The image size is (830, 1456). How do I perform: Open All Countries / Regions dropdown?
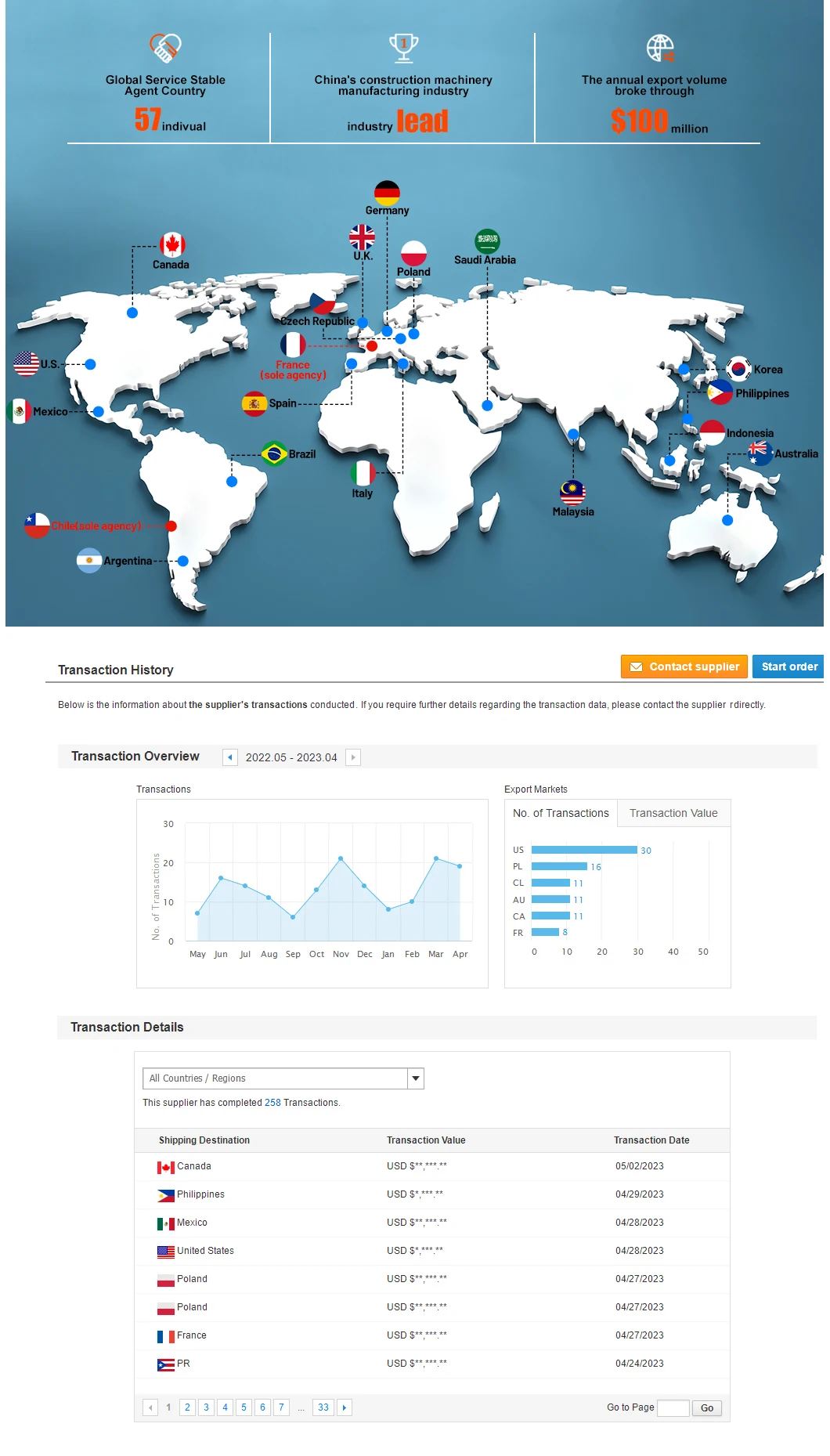click(283, 1078)
